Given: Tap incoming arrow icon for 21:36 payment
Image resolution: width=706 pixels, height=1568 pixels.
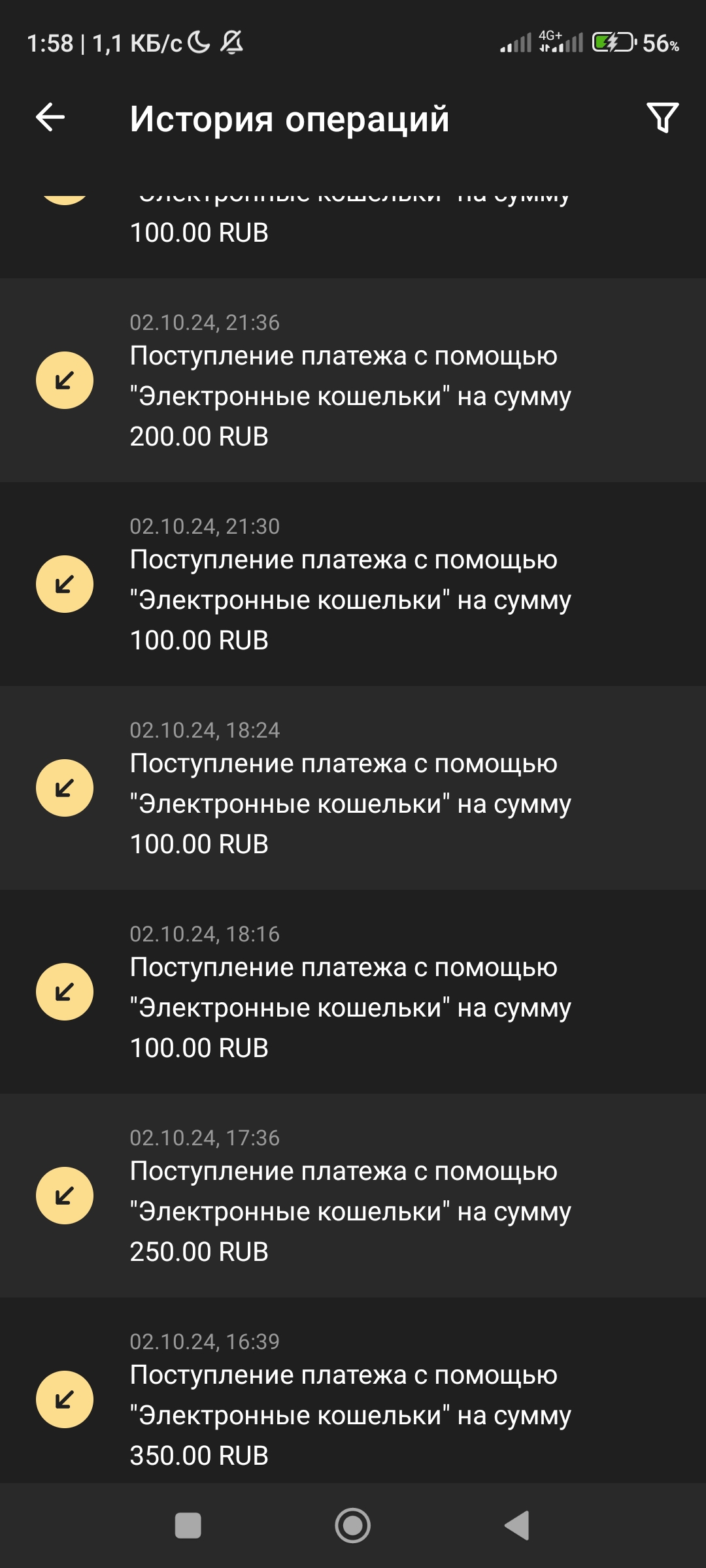Looking at the screenshot, I should [x=65, y=380].
